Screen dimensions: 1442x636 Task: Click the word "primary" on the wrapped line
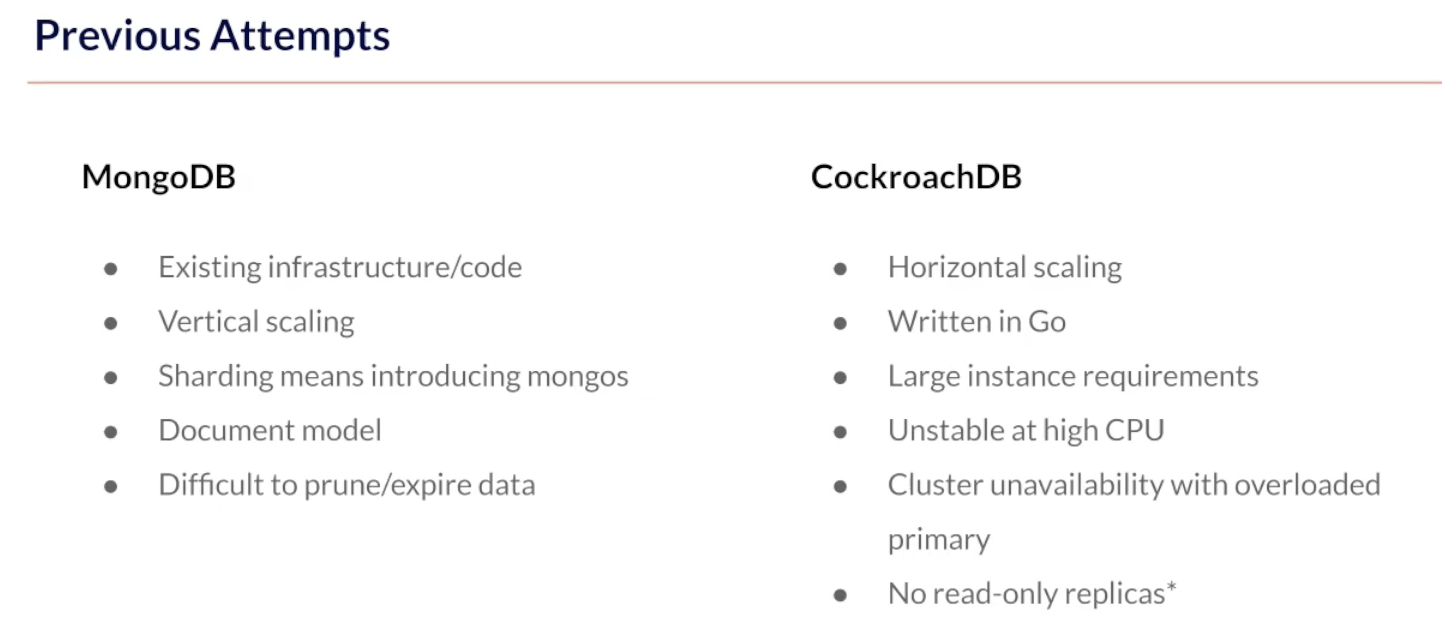(938, 540)
